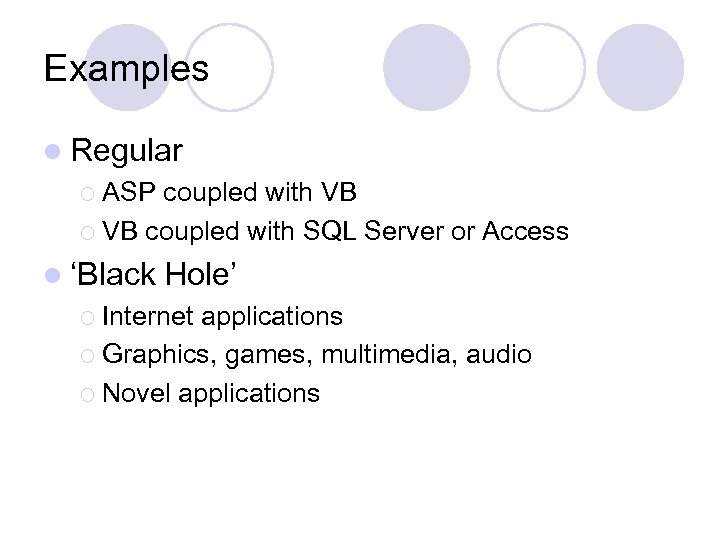Click the middle filled lavender circle
Image resolution: width=720 pixels, height=540 pixels.
[x=427, y=67]
